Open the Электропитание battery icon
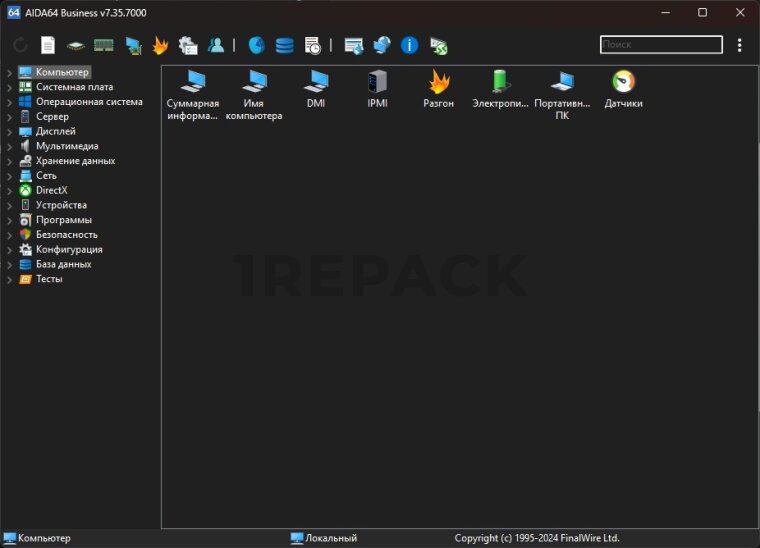The width and height of the screenshot is (760, 548). click(500, 82)
